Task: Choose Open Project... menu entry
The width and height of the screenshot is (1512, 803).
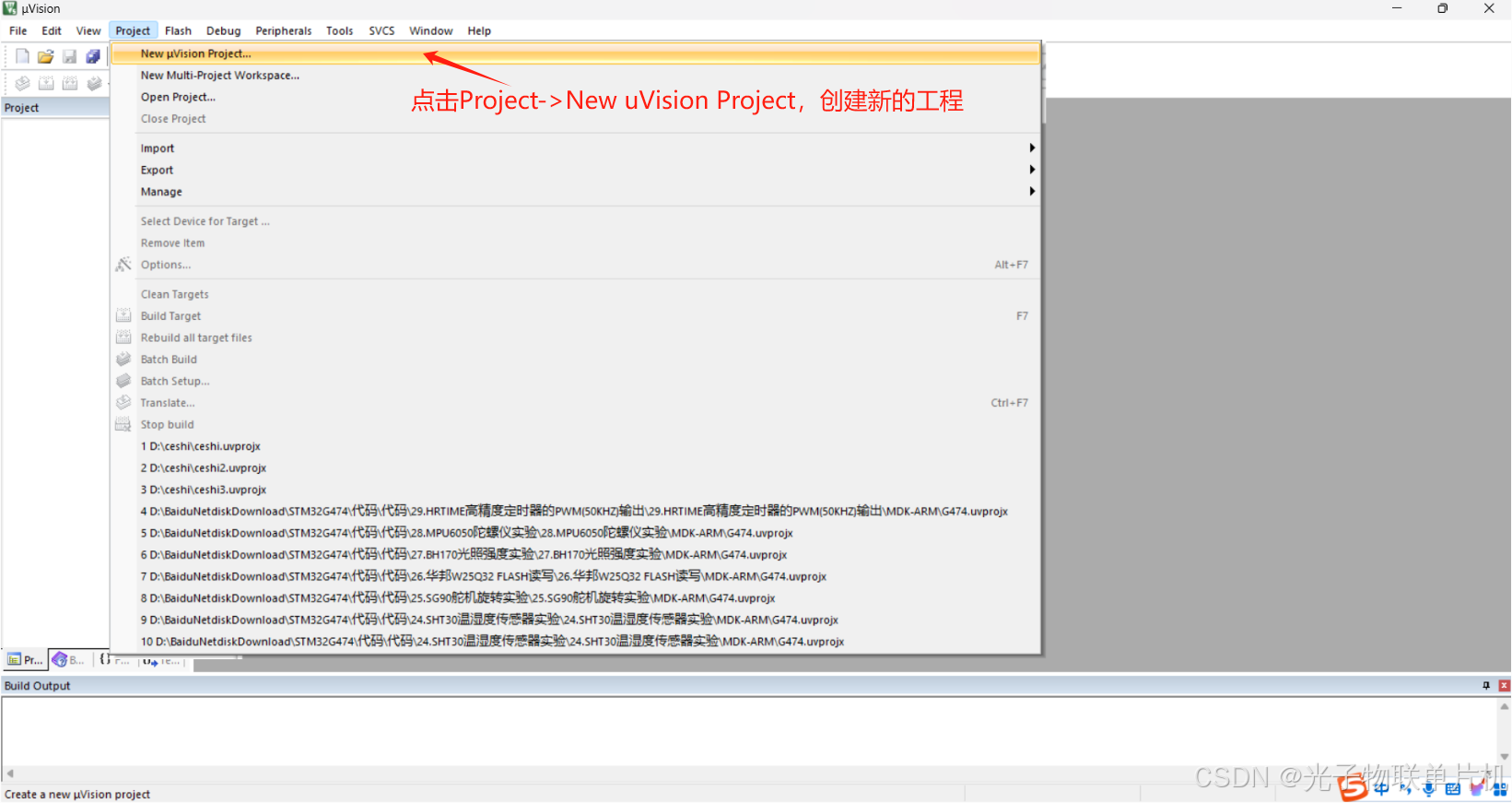Action: click(576, 97)
